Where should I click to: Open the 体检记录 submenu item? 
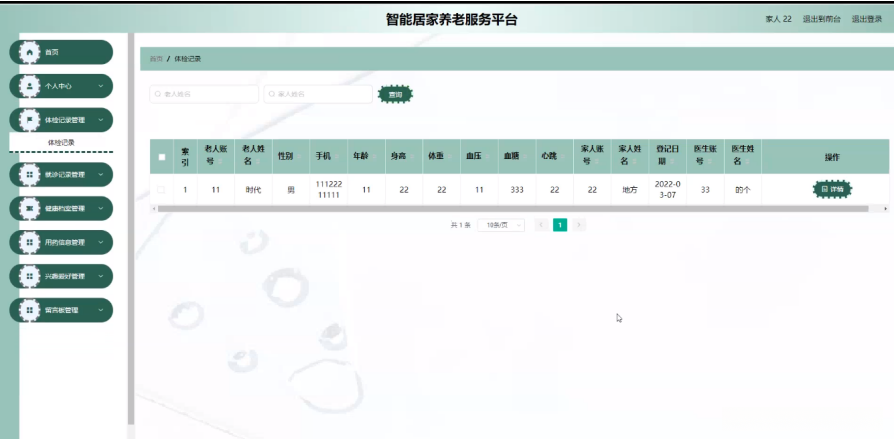tap(61, 143)
